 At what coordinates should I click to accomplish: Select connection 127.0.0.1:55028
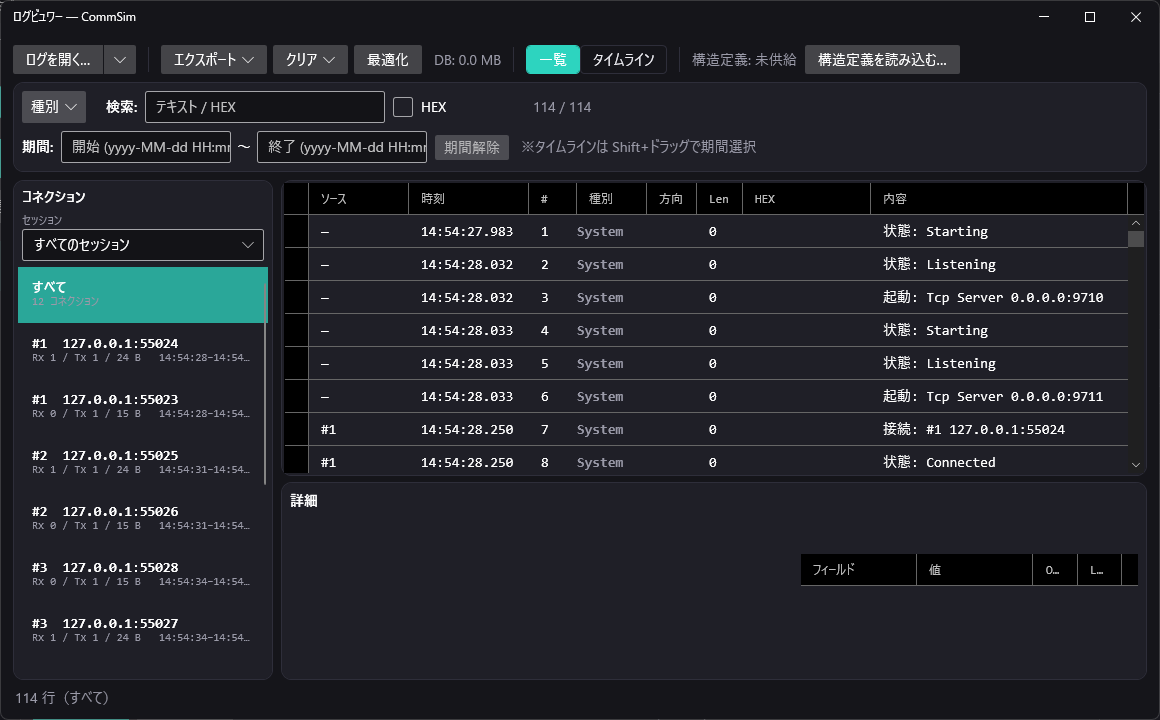(x=142, y=574)
